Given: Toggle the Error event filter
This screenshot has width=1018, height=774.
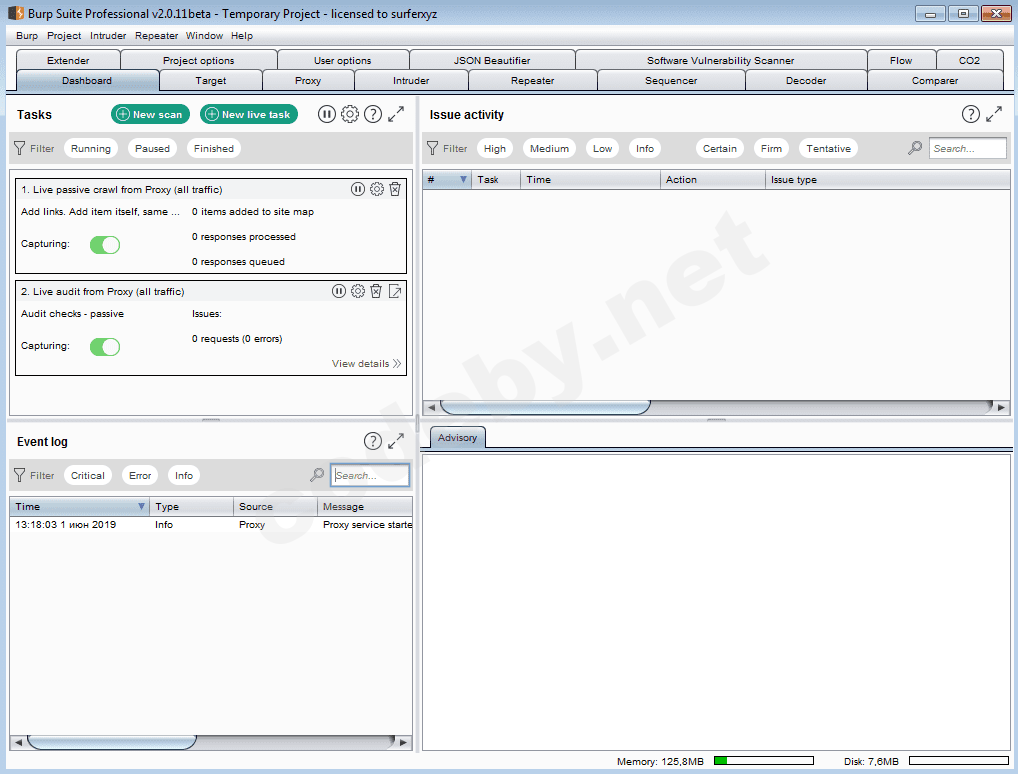Looking at the screenshot, I should [x=140, y=475].
